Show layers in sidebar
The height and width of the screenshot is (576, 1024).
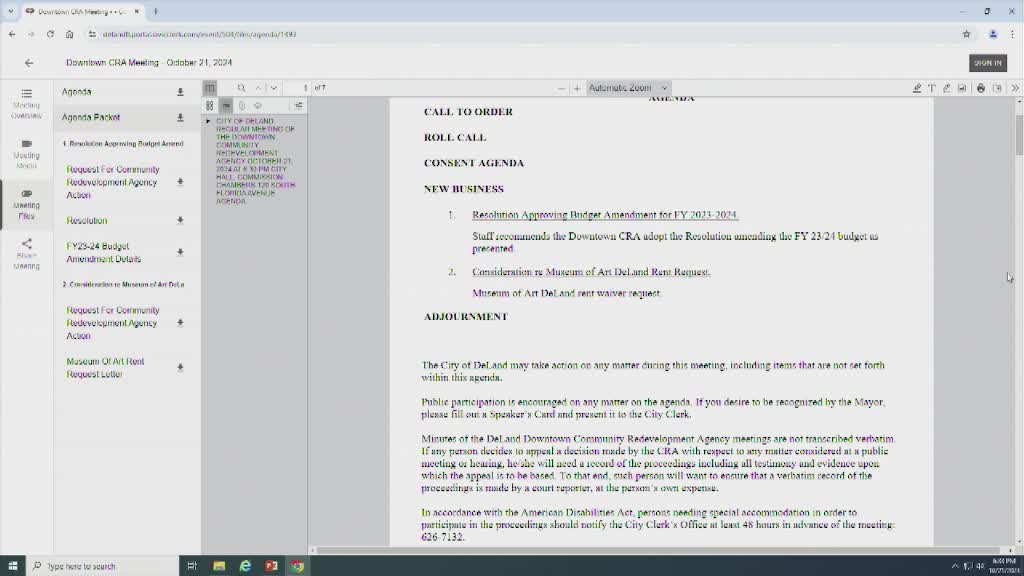[x=258, y=105]
